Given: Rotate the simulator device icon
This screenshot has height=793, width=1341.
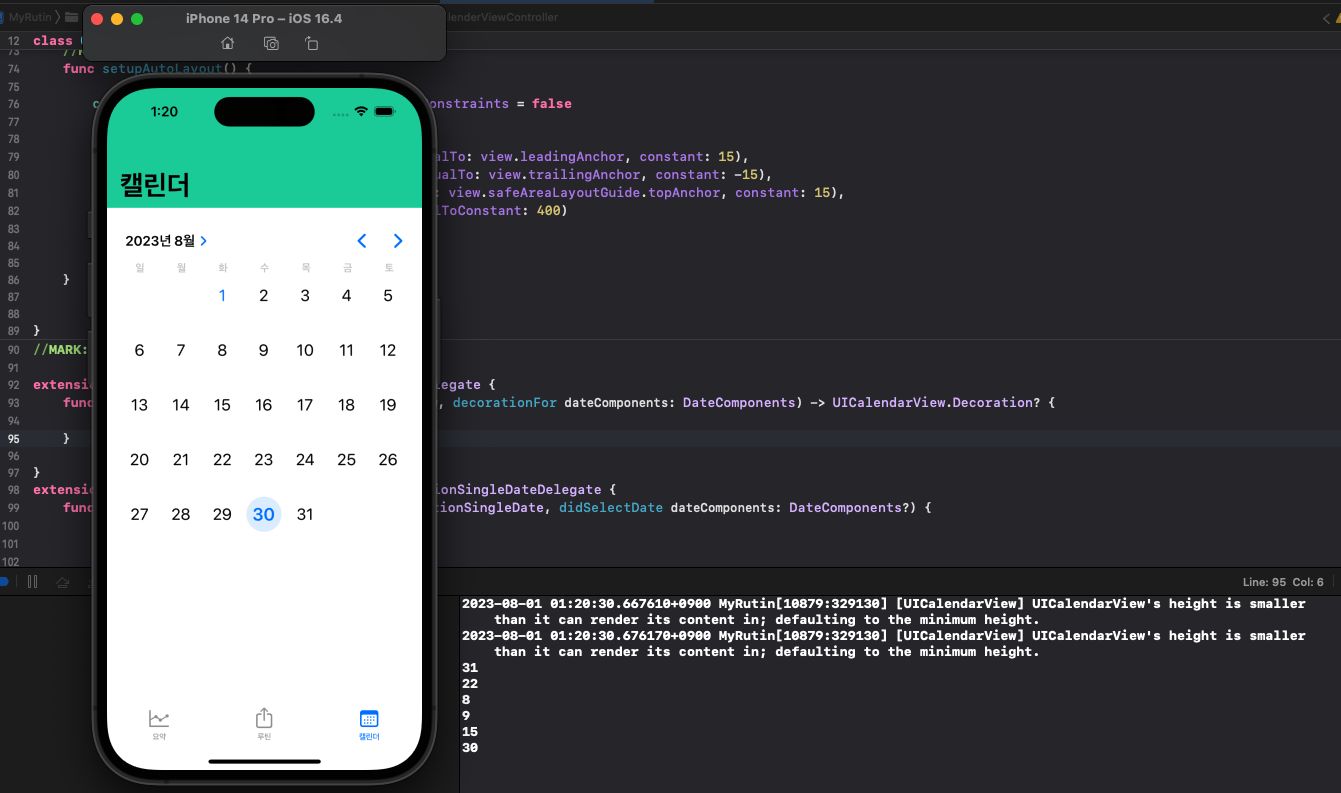Looking at the screenshot, I should point(312,43).
